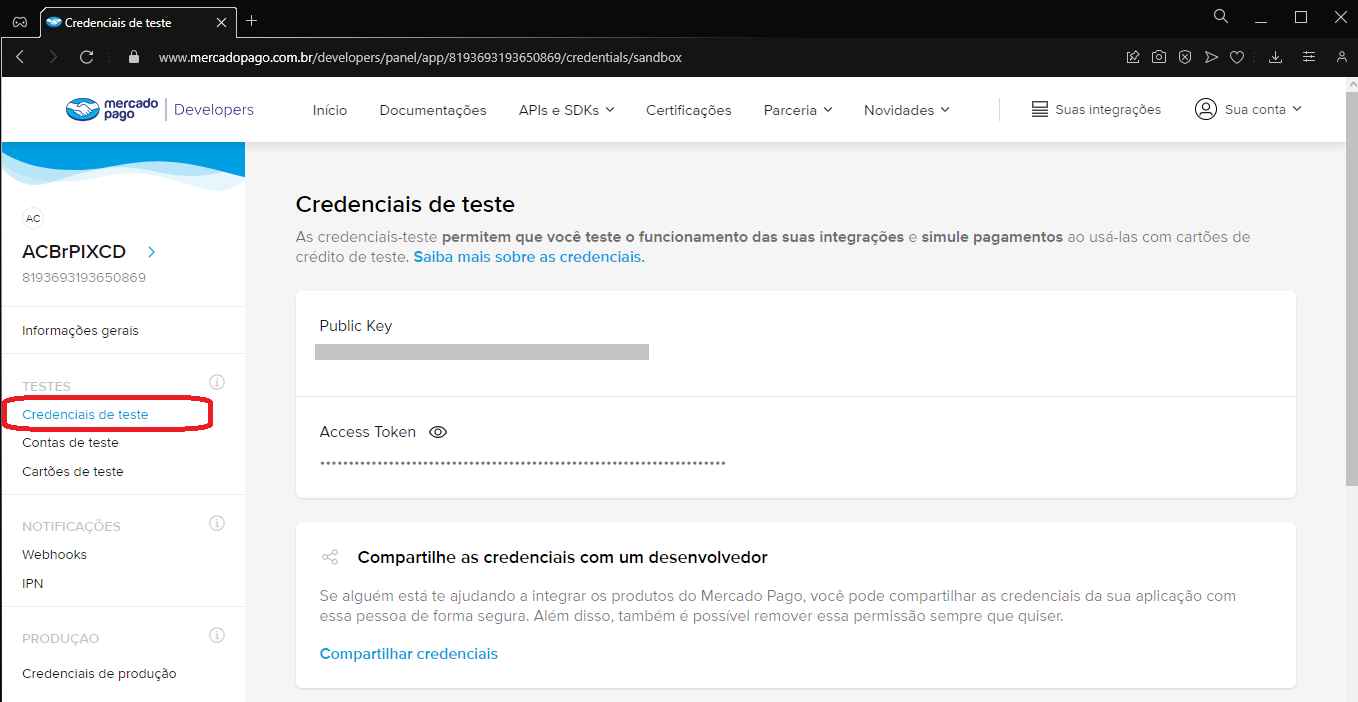This screenshot has height=702, width=1358.
Task: Expand the ACBrPIXCD application chevron
Action: pos(152,252)
